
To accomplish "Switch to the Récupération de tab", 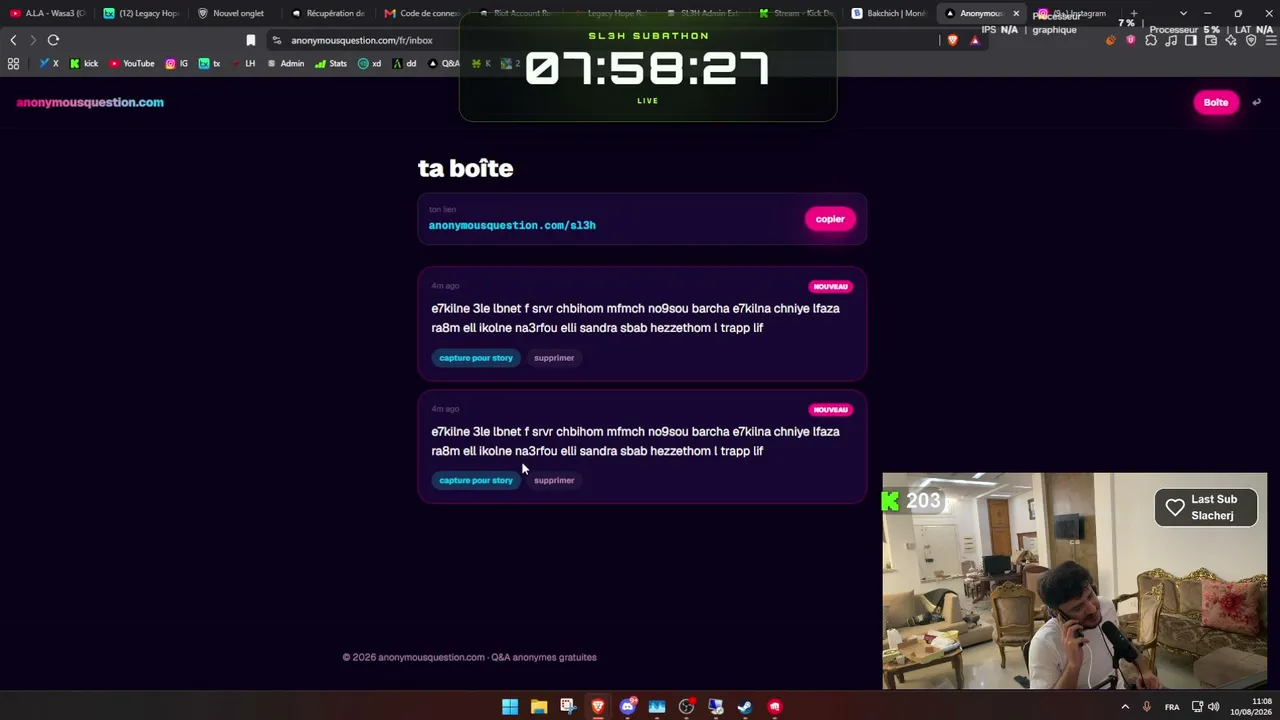I will (329, 13).
